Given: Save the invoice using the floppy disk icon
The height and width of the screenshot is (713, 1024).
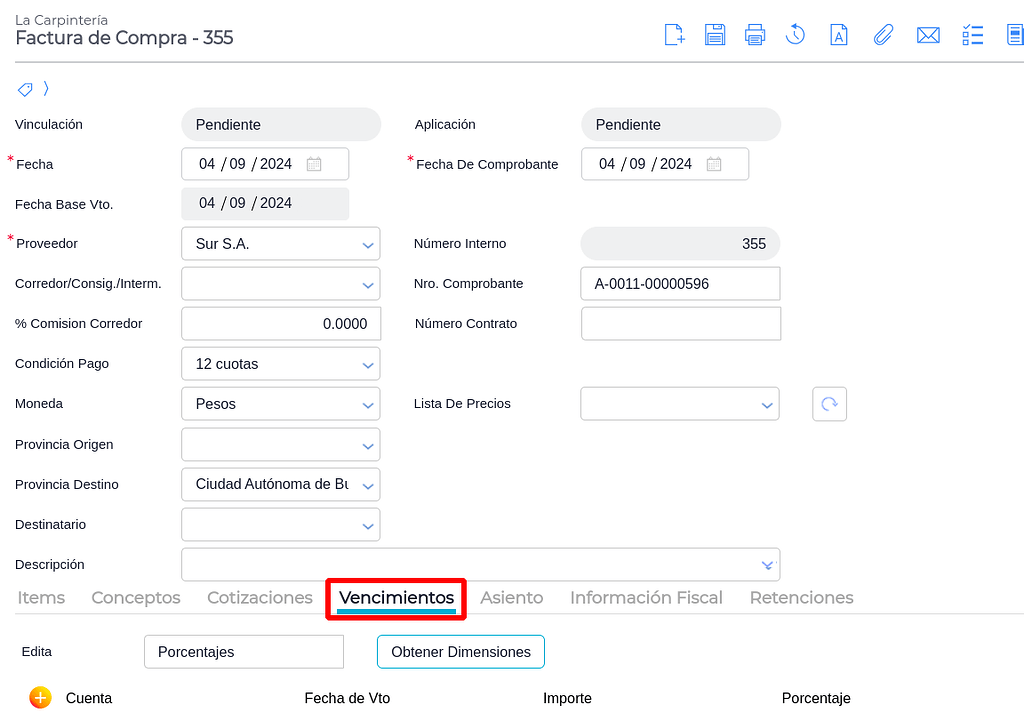Looking at the screenshot, I should point(714,34).
